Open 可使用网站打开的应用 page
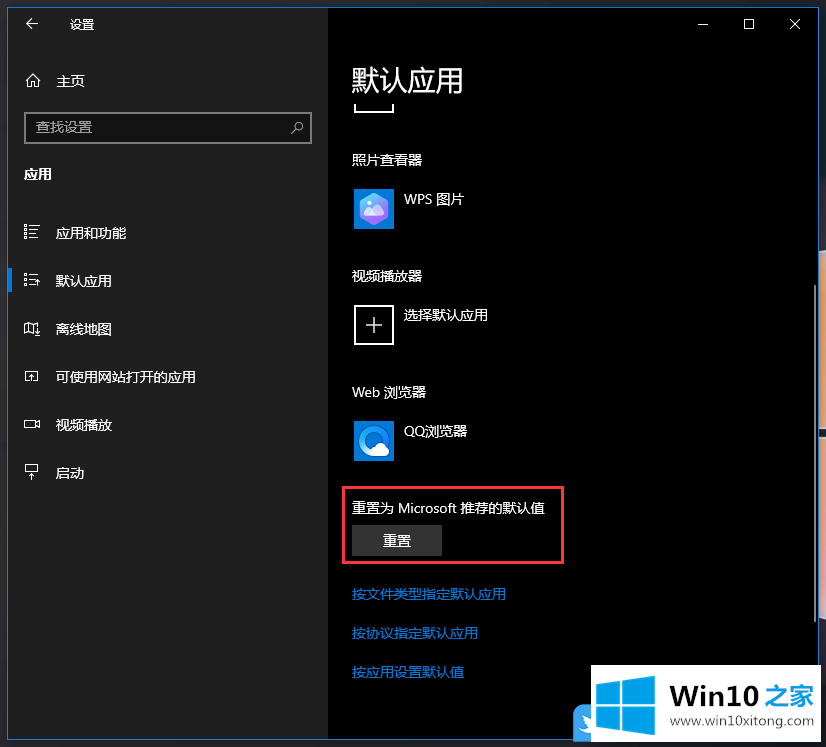 click(x=125, y=377)
